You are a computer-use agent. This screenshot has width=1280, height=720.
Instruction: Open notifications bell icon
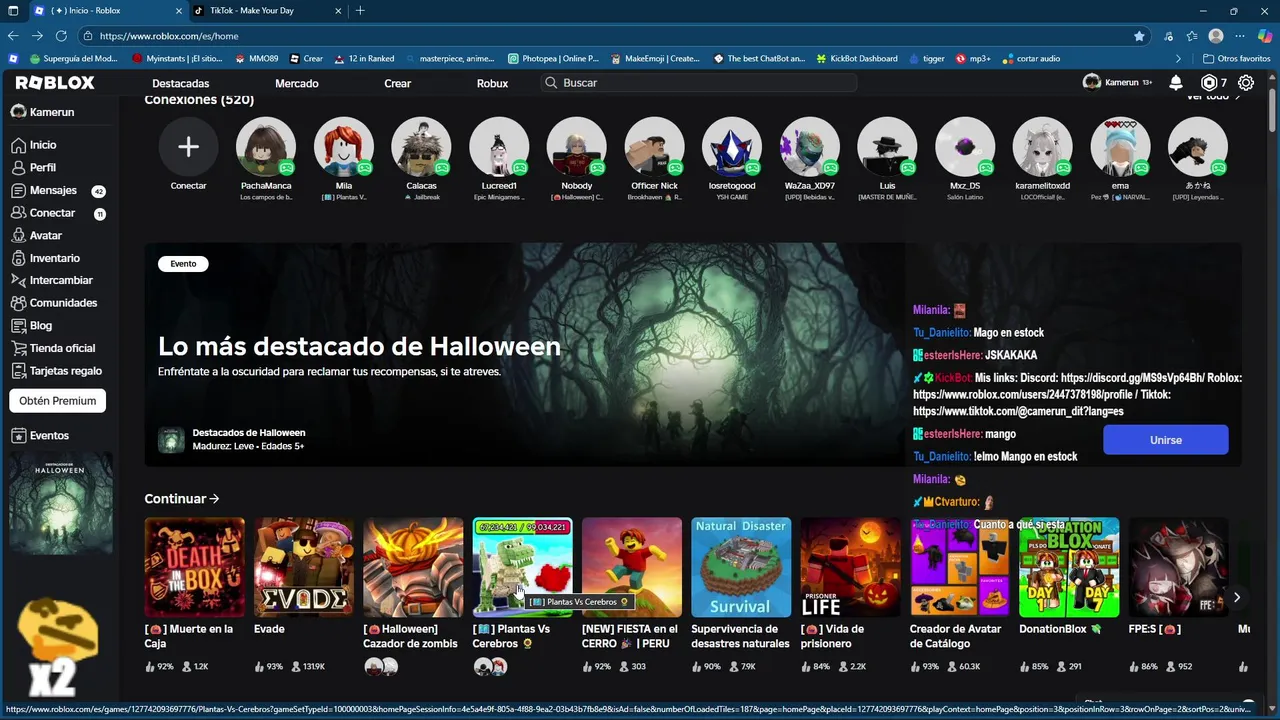coord(1176,83)
